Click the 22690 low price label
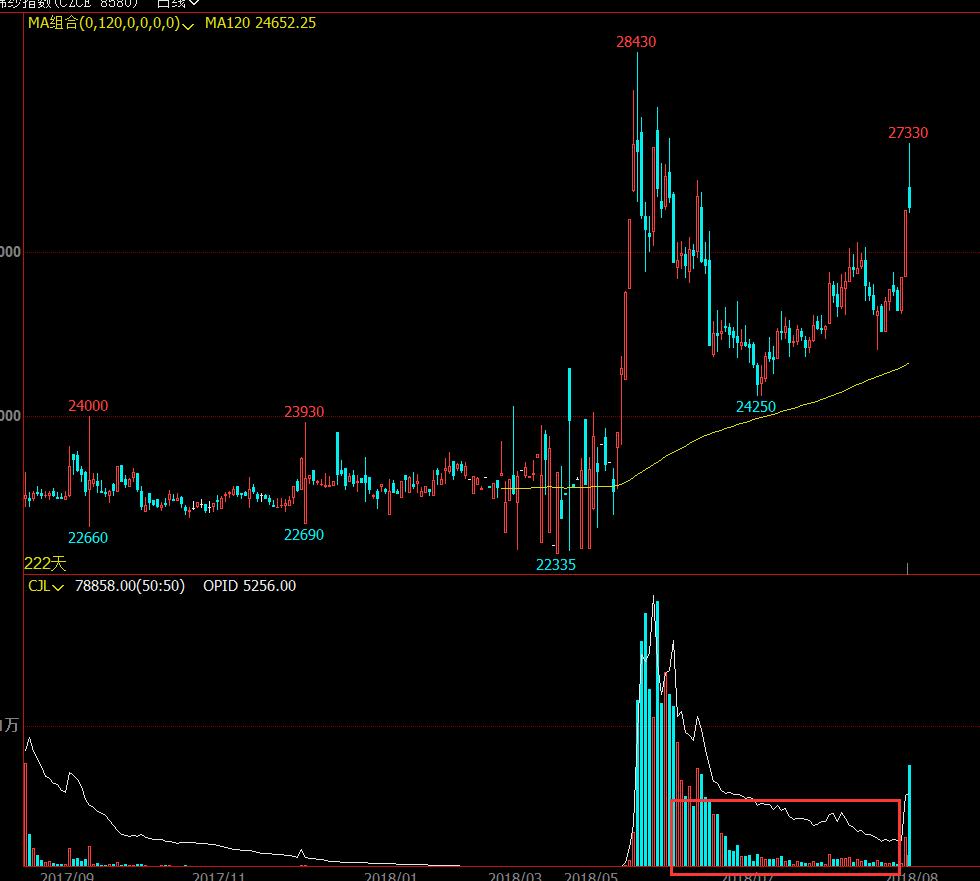980x881 pixels. tap(304, 535)
